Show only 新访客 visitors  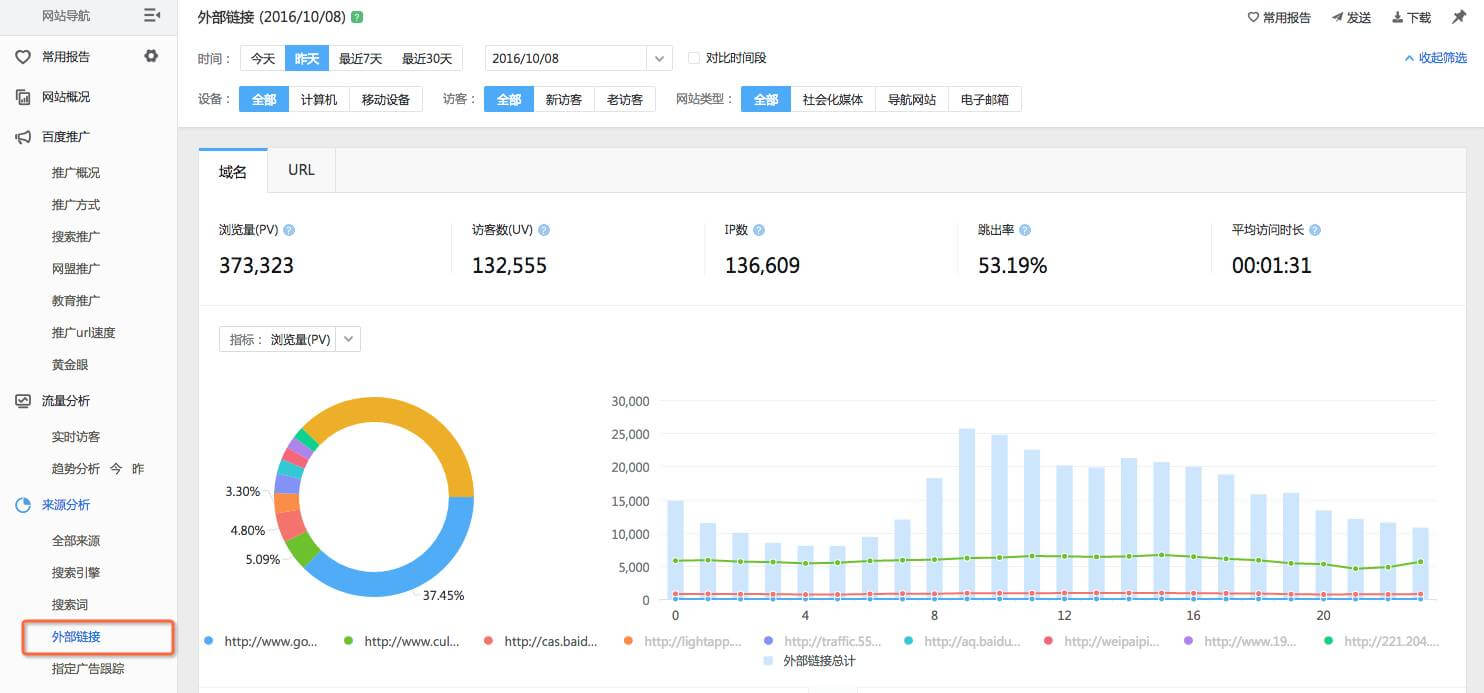pos(563,98)
